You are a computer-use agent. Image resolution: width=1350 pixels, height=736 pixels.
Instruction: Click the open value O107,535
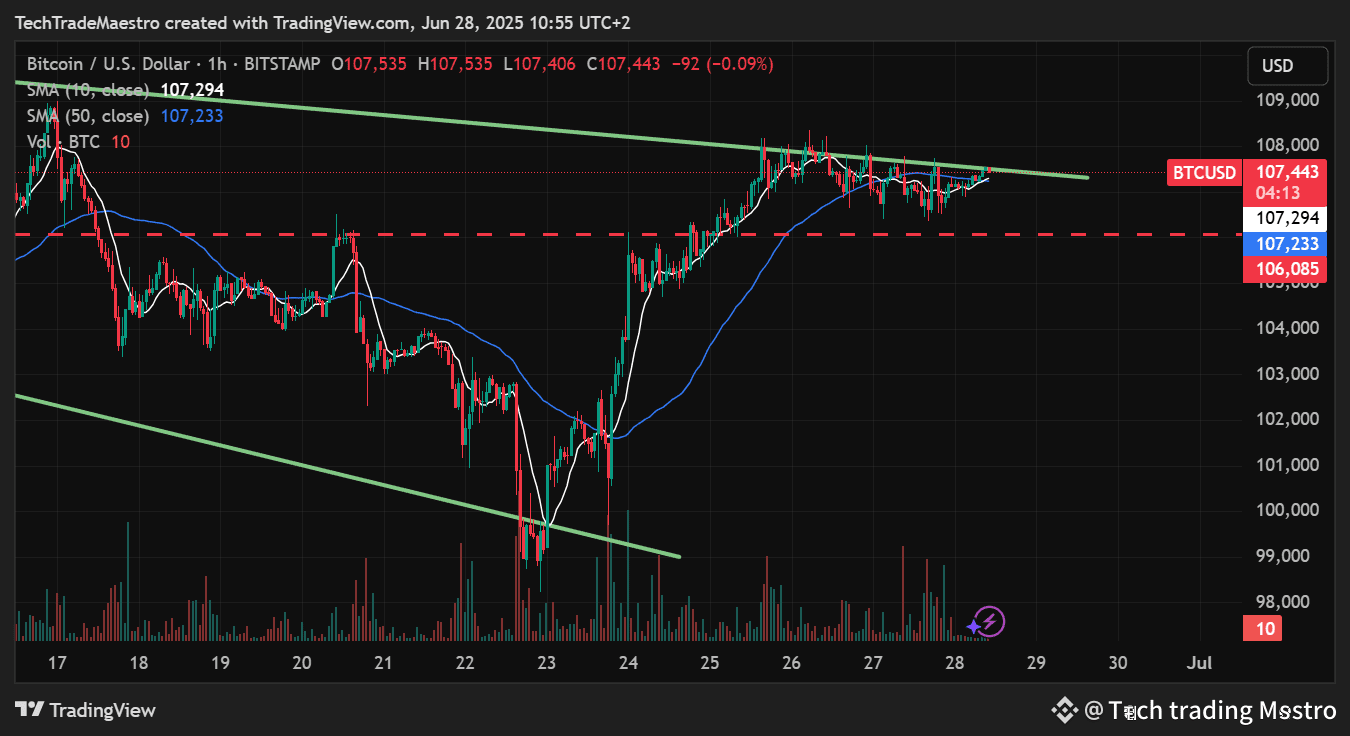pyautogui.click(x=370, y=64)
